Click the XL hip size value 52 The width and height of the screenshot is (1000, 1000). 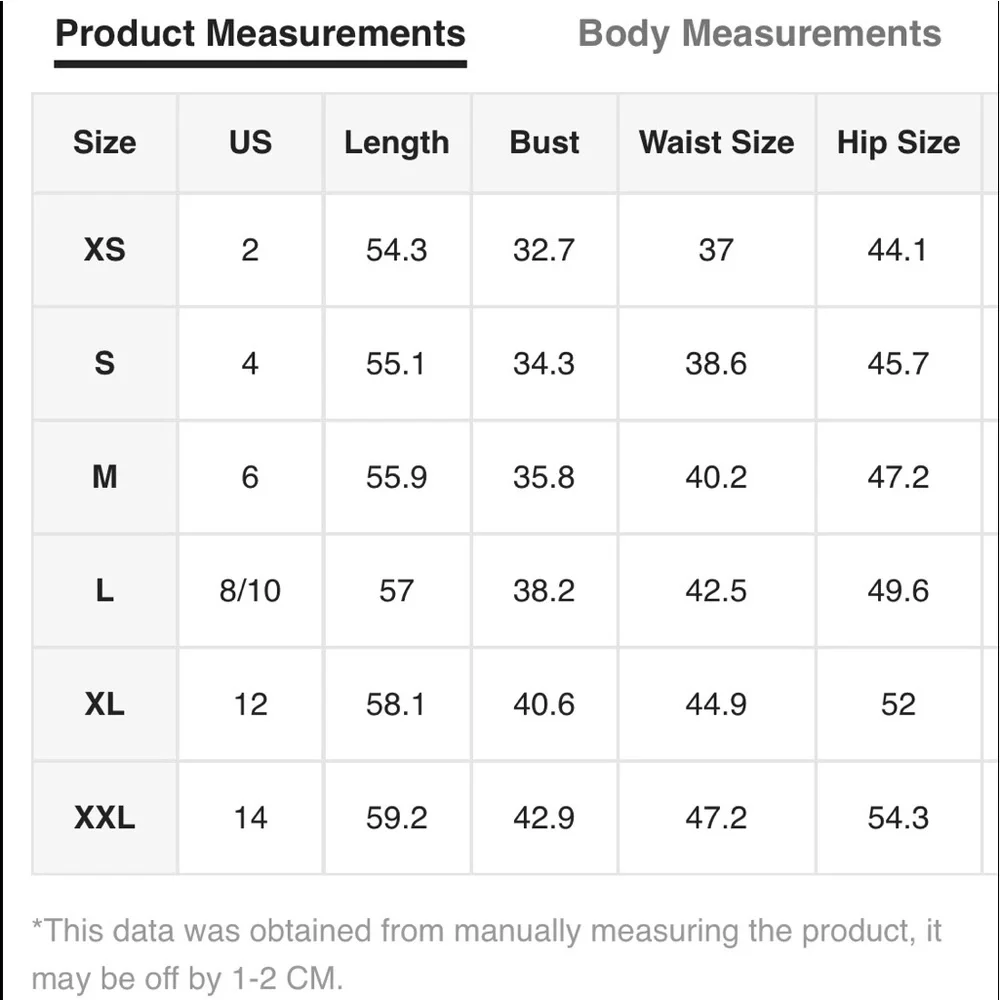[898, 704]
